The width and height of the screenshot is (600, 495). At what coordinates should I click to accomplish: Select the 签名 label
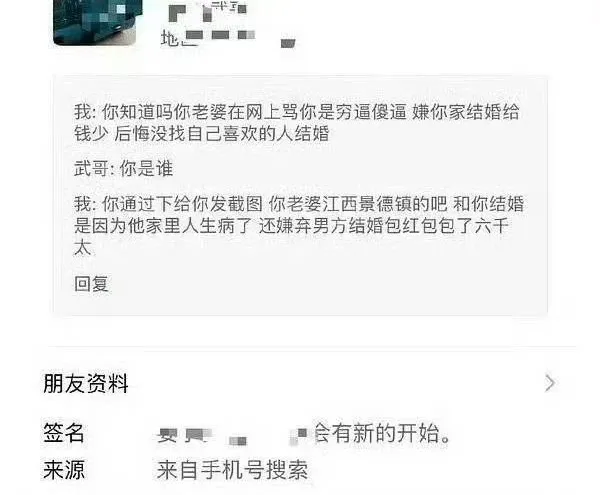[x=64, y=433]
